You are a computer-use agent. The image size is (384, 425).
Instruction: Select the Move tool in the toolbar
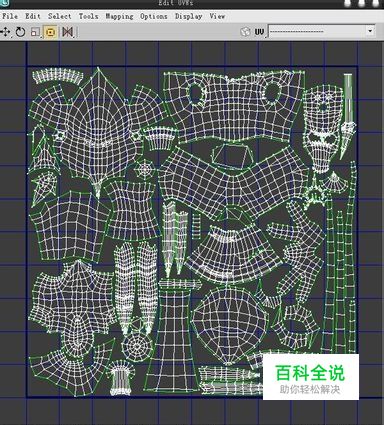5,32
